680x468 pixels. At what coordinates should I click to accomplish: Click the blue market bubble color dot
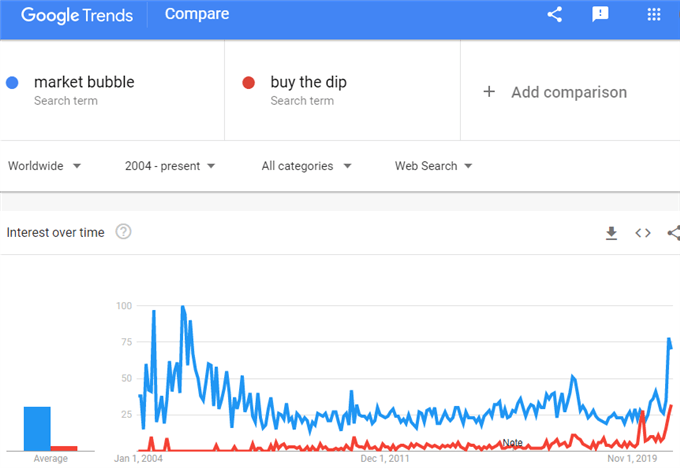12,82
